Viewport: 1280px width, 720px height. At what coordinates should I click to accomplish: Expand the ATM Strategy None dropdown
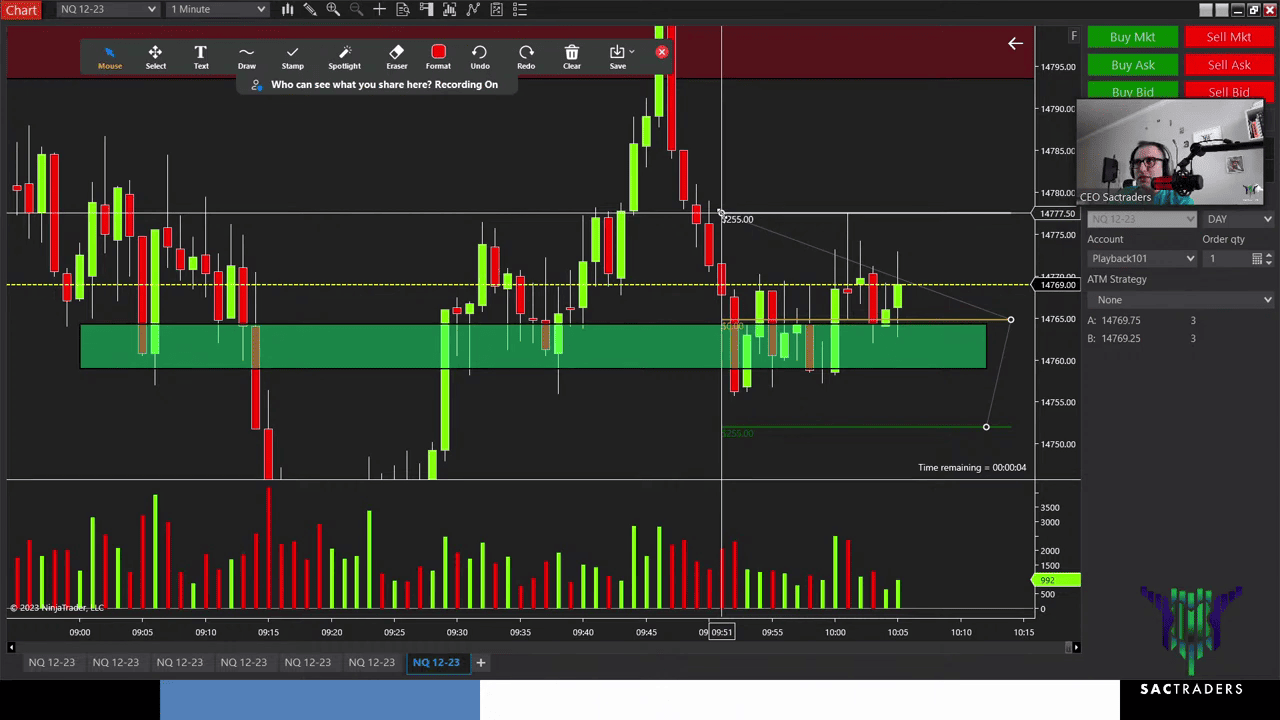[x=1181, y=300]
